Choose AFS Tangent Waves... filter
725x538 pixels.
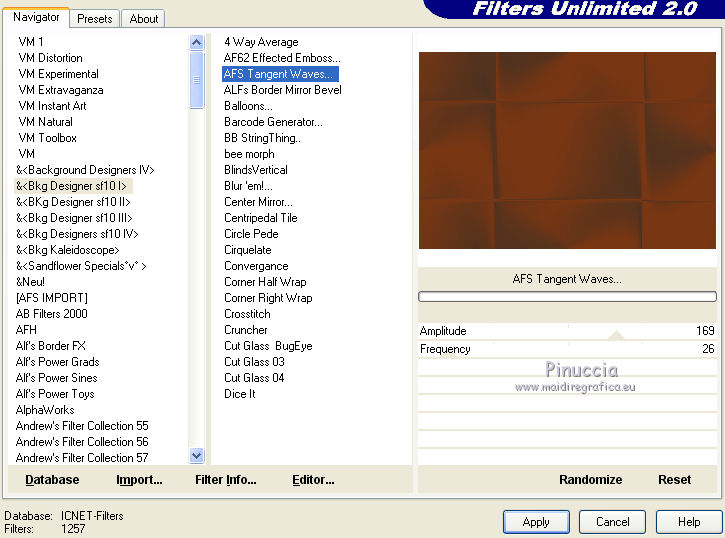(280, 74)
